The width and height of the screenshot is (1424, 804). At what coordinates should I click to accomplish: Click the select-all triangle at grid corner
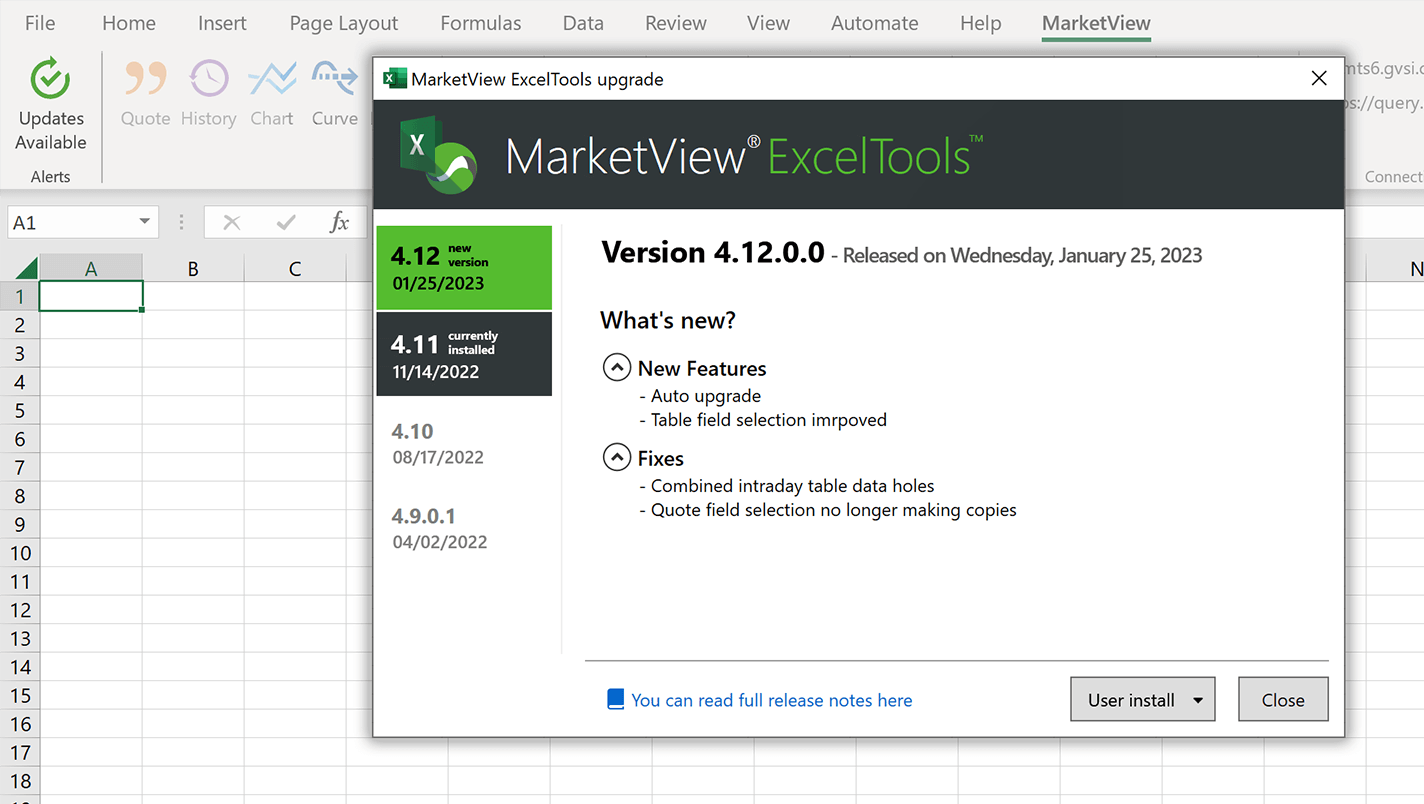(x=26, y=268)
